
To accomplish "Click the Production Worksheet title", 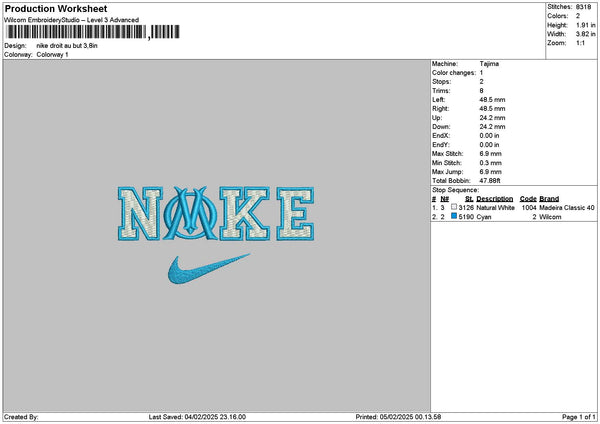I will click(56, 9).
